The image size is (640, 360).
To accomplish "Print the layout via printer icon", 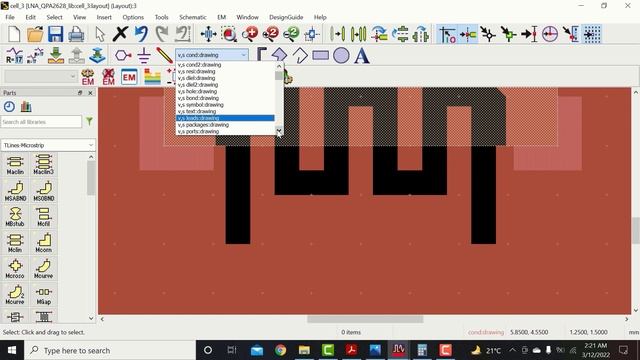I will (76, 34).
